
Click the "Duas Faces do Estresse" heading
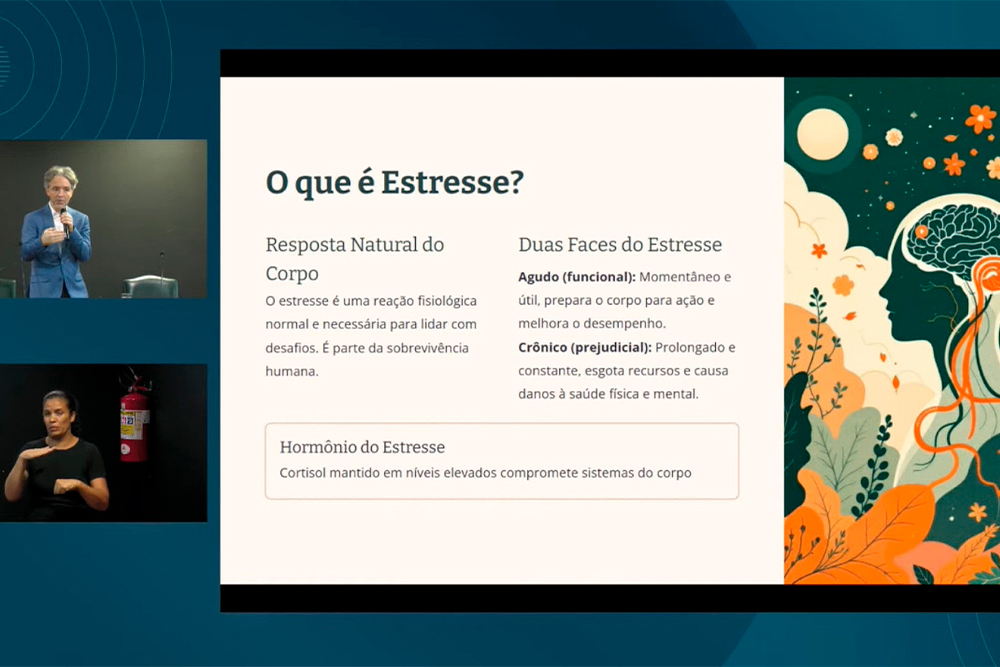coord(620,245)
